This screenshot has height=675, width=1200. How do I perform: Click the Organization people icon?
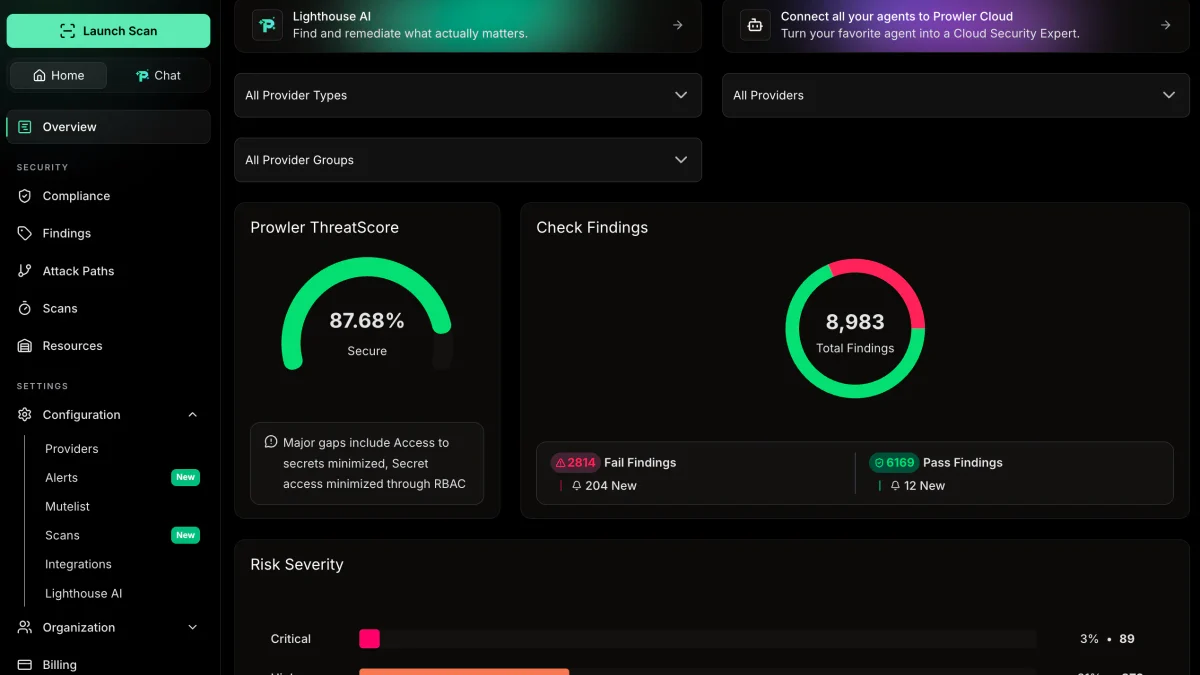click(25, 628)
